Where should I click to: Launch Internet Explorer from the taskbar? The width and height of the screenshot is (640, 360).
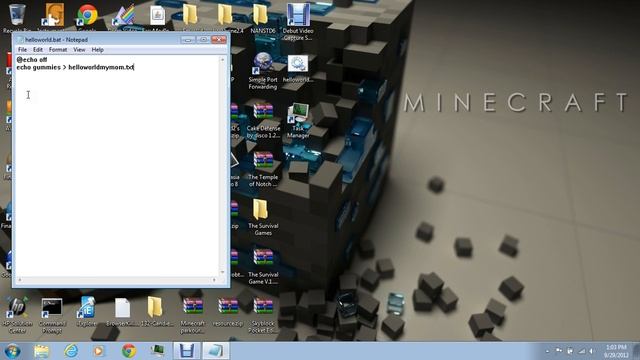pyautogui.click(x=71, y=351)
